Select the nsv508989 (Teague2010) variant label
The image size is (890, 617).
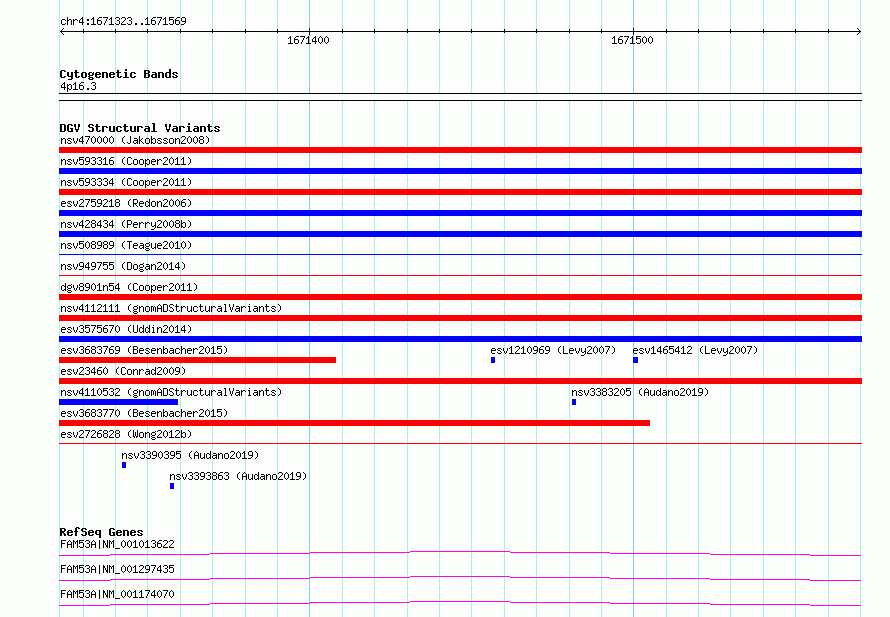(126, 245)
